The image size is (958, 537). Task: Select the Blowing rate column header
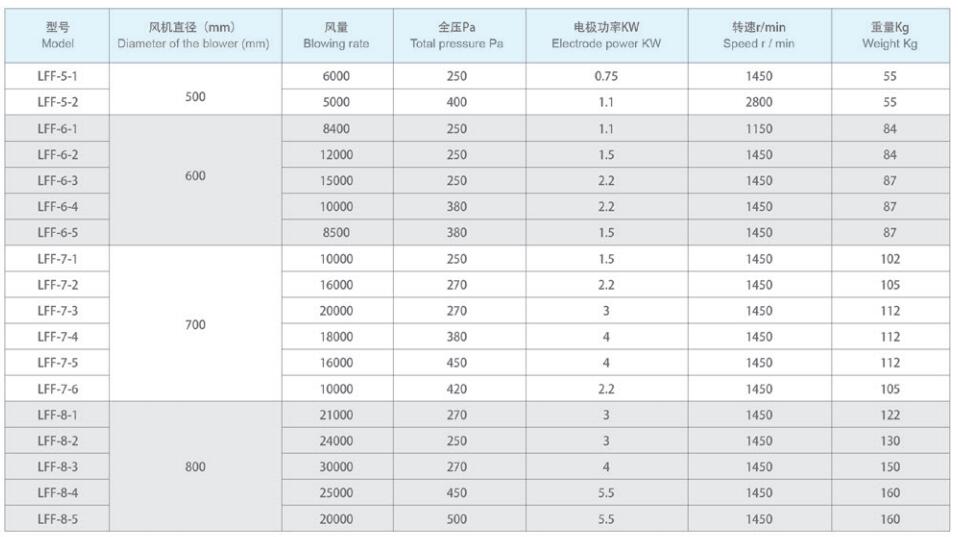(336, 37)
